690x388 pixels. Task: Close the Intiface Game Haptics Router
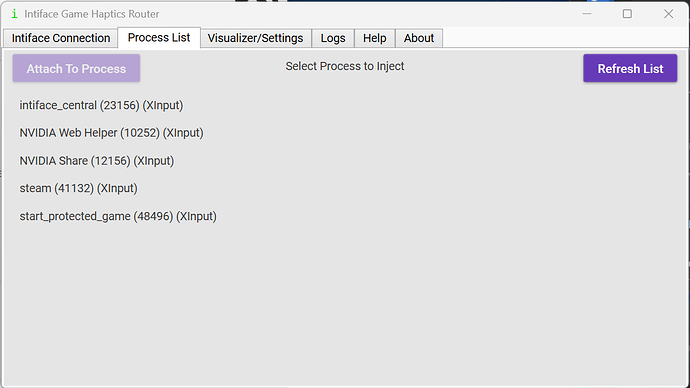point(668,14)
